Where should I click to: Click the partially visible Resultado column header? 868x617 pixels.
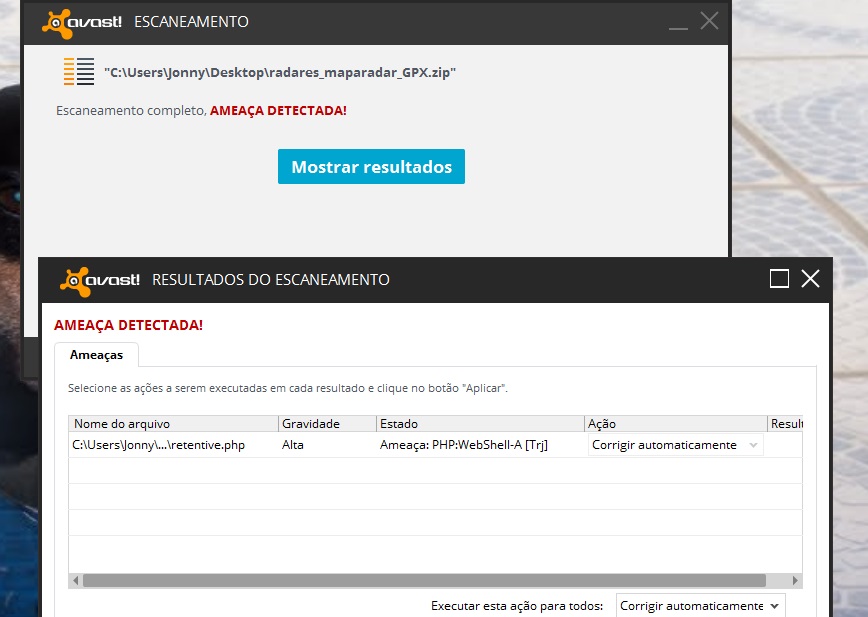[786, 424]
